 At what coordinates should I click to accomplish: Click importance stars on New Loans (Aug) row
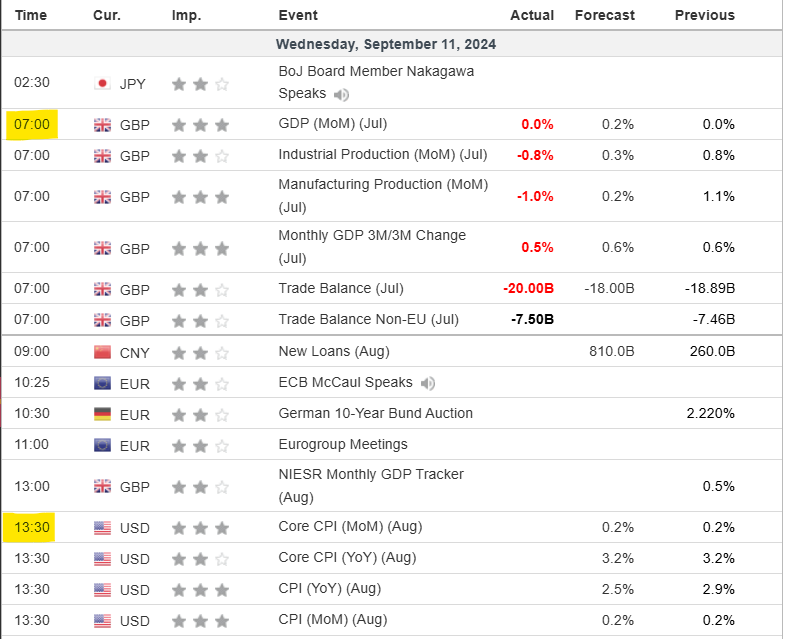point(200,352)
